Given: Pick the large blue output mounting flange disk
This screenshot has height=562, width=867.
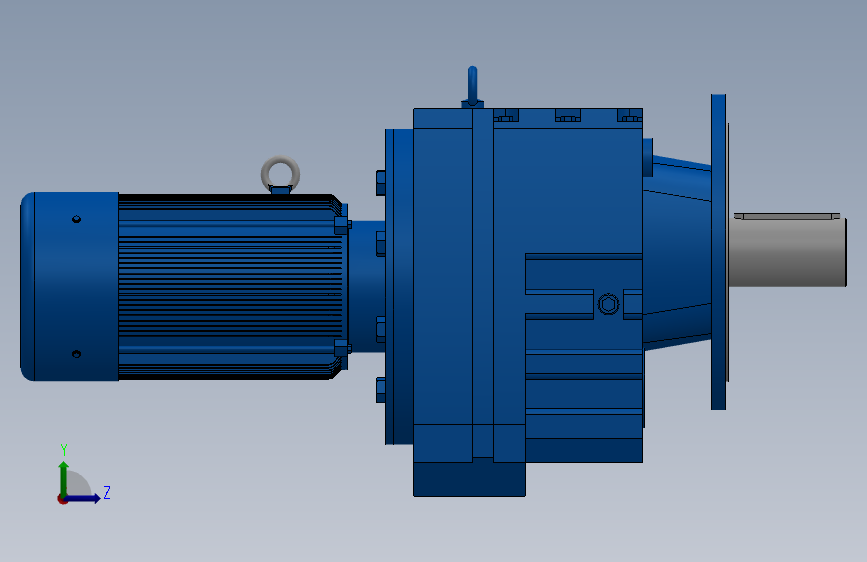Looking at the screenshot, I should point(719,252).
